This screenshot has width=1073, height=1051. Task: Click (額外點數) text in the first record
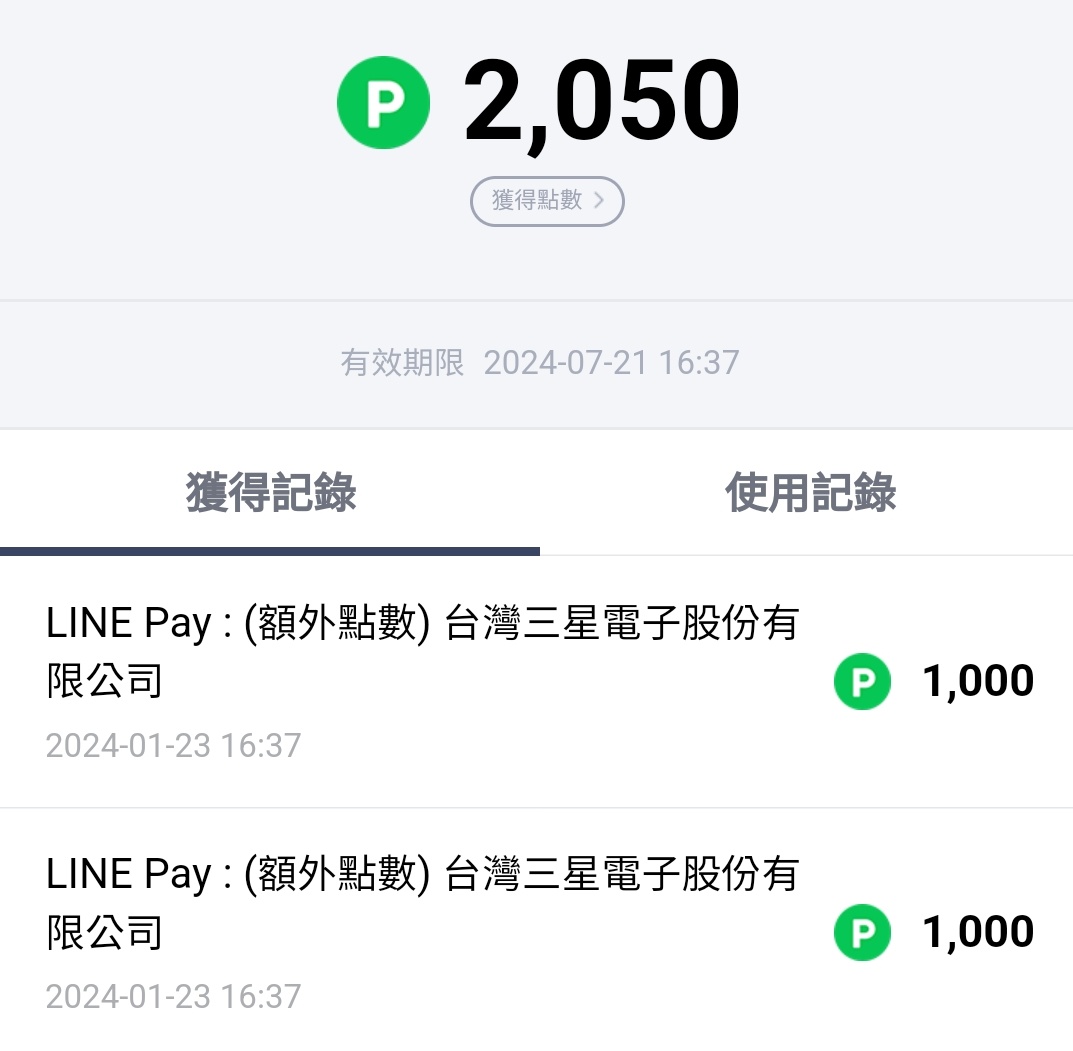pyautogui.click(x=337, y=624)
